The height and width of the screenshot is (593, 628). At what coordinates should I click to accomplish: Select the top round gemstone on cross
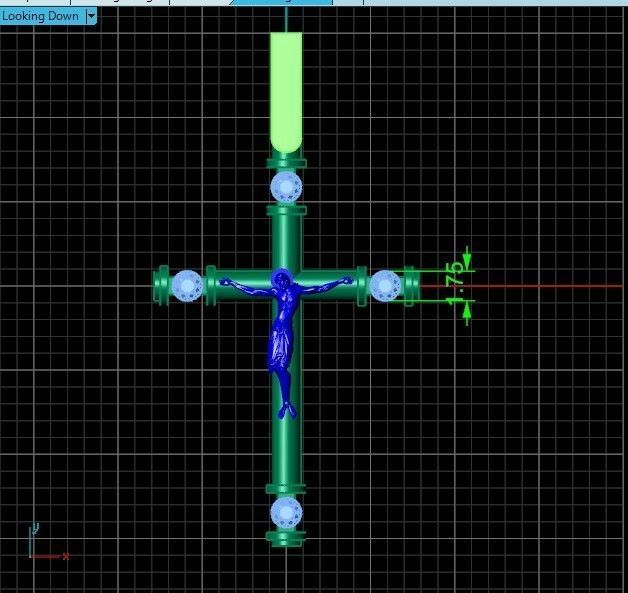click(x=286, y=187)
